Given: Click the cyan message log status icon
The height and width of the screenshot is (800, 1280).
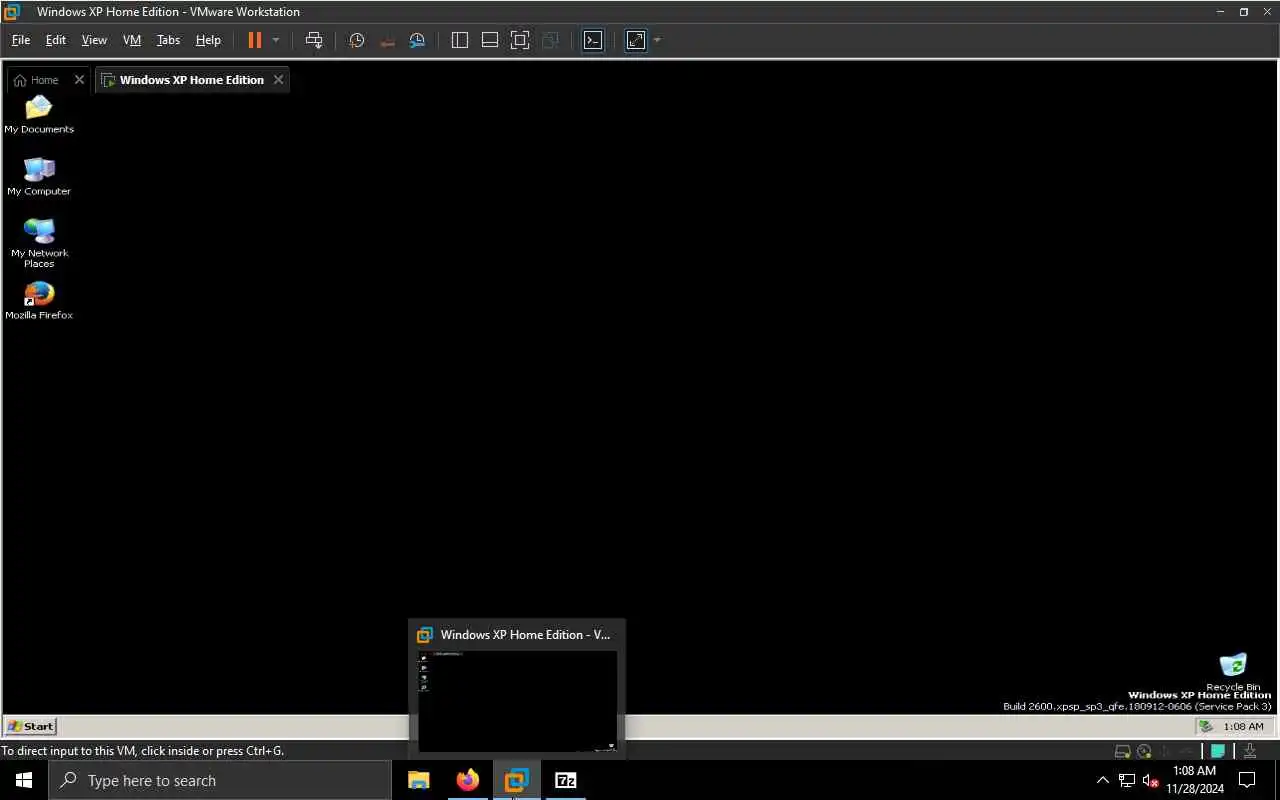Looking at the screenshot, I should (1218, 751).
